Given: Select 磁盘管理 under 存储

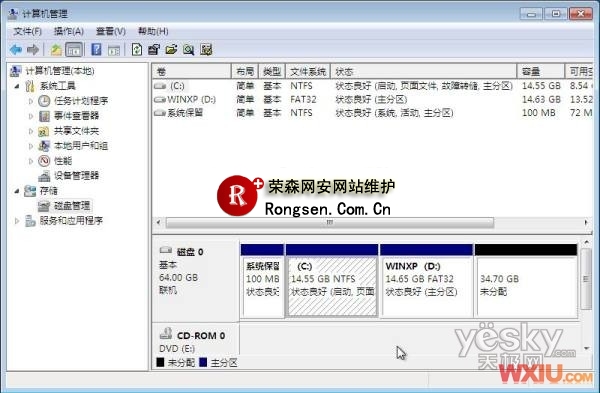Looking at the screenshot, I should pos(72,206).
